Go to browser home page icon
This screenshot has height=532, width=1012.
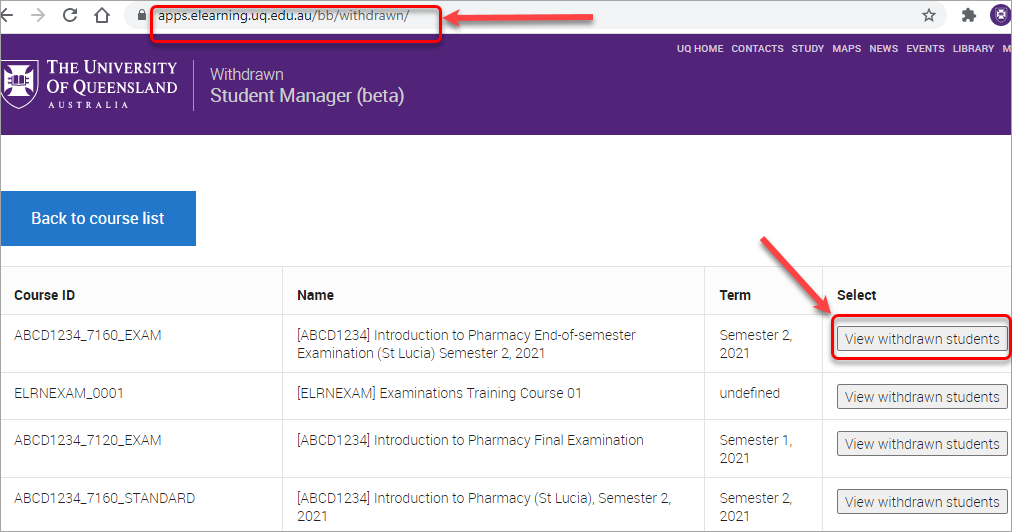(x=102, y=15)
